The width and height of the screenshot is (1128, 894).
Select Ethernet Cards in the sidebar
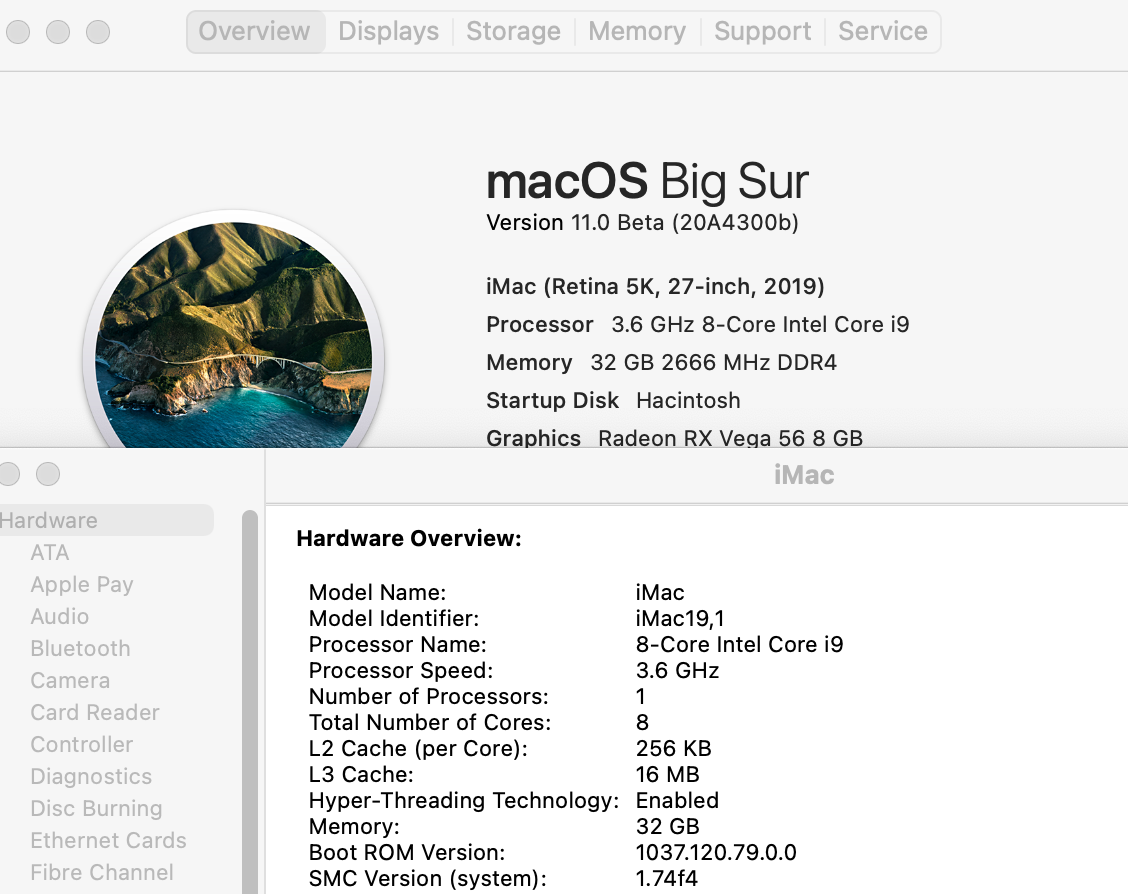109,840
